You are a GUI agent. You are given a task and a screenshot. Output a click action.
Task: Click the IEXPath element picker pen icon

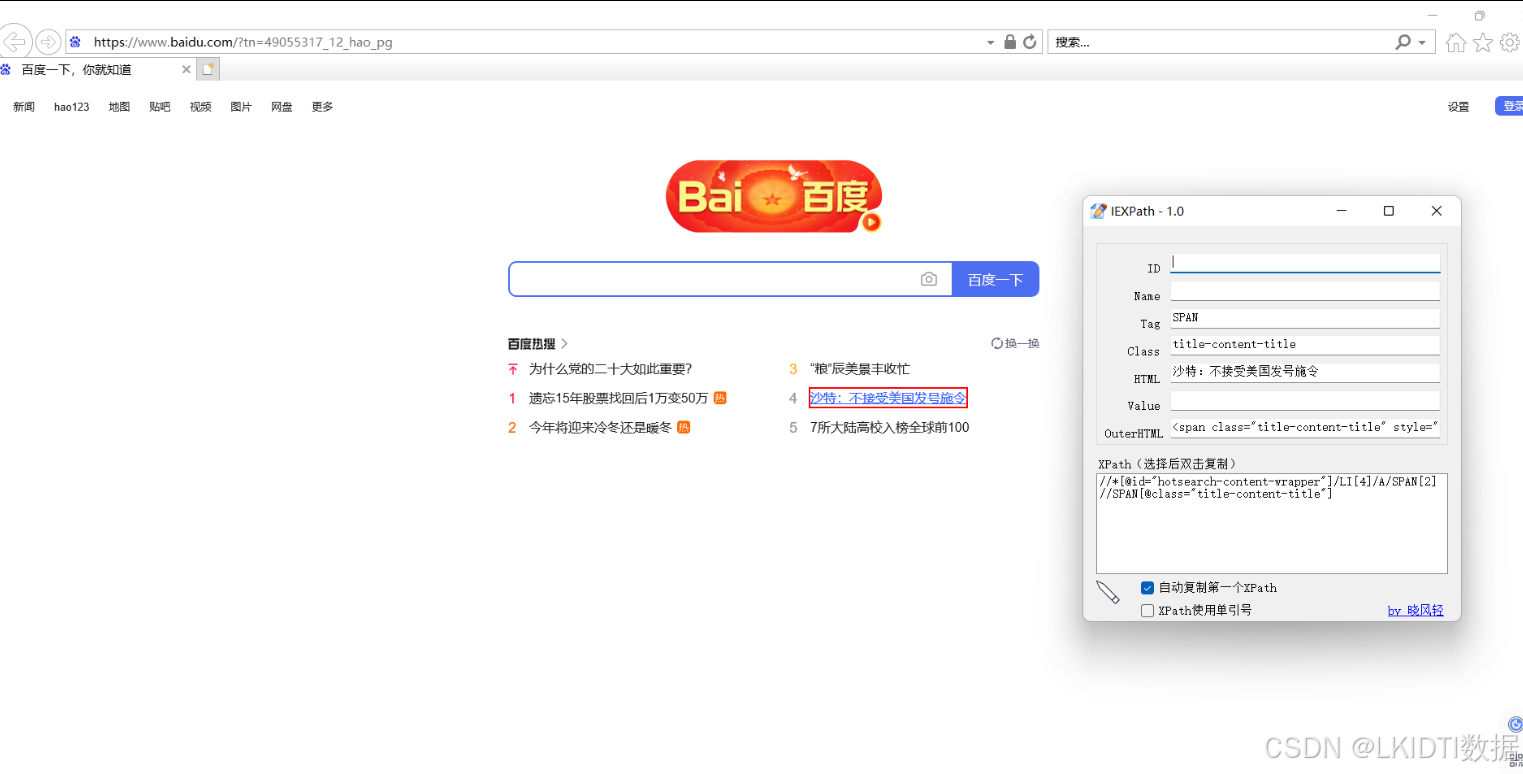[1108, 592]
